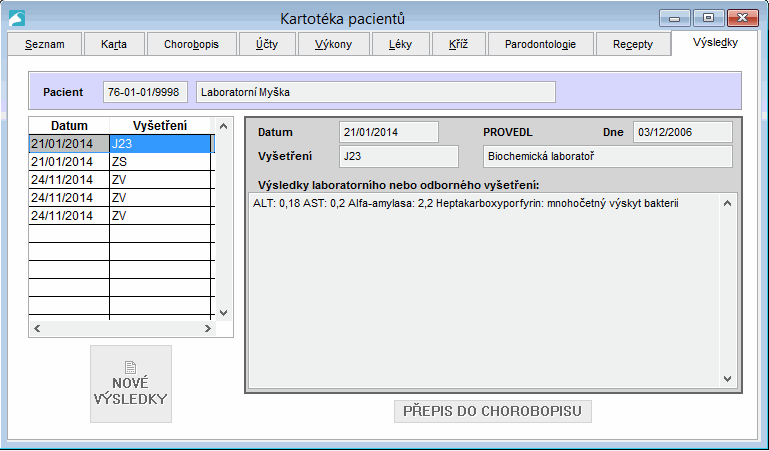
Task: Select the Výkony tab
Action: (331, 45)
